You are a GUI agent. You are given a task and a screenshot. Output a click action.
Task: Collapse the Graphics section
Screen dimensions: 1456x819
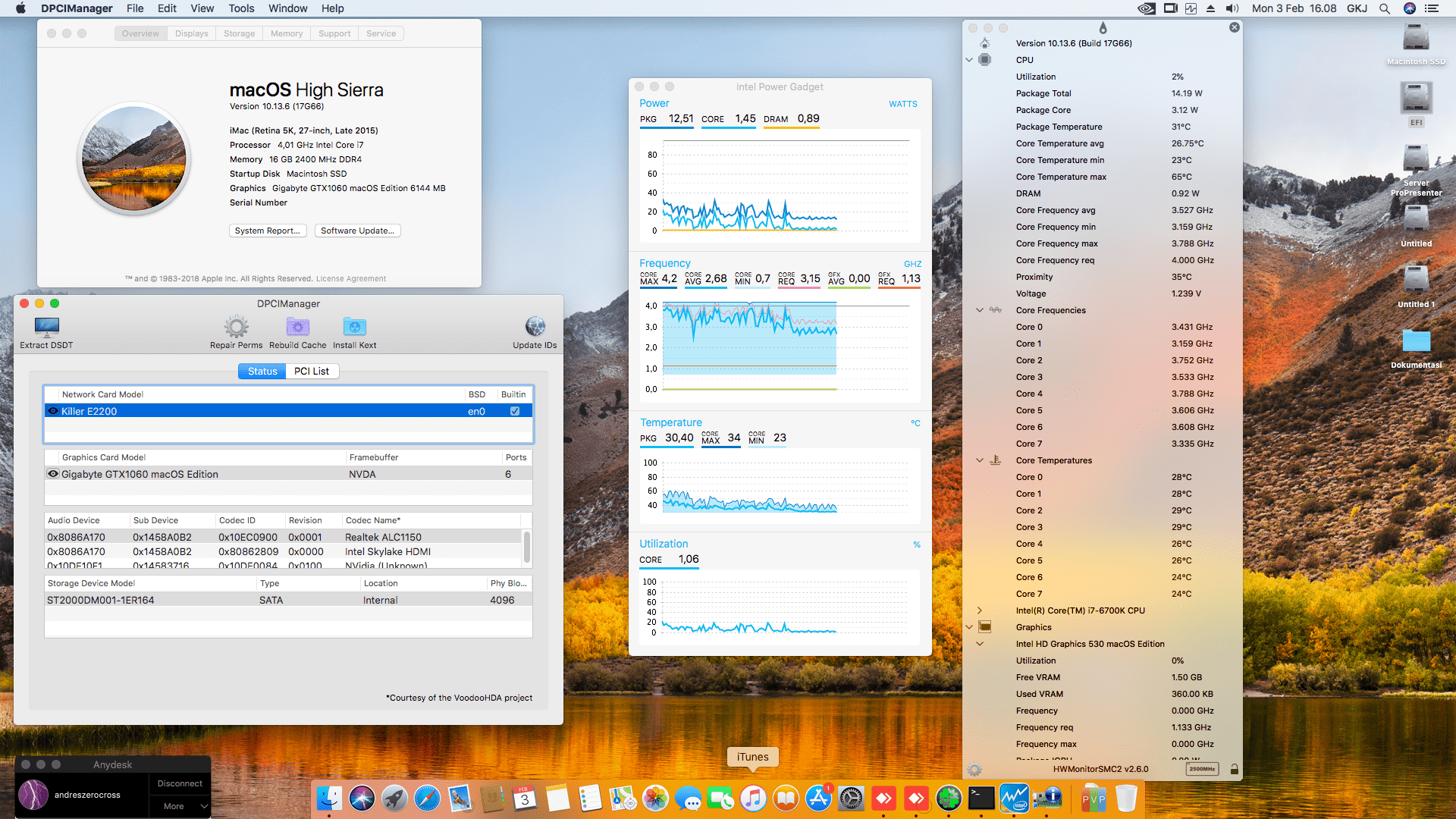click(x=969, y=627)
